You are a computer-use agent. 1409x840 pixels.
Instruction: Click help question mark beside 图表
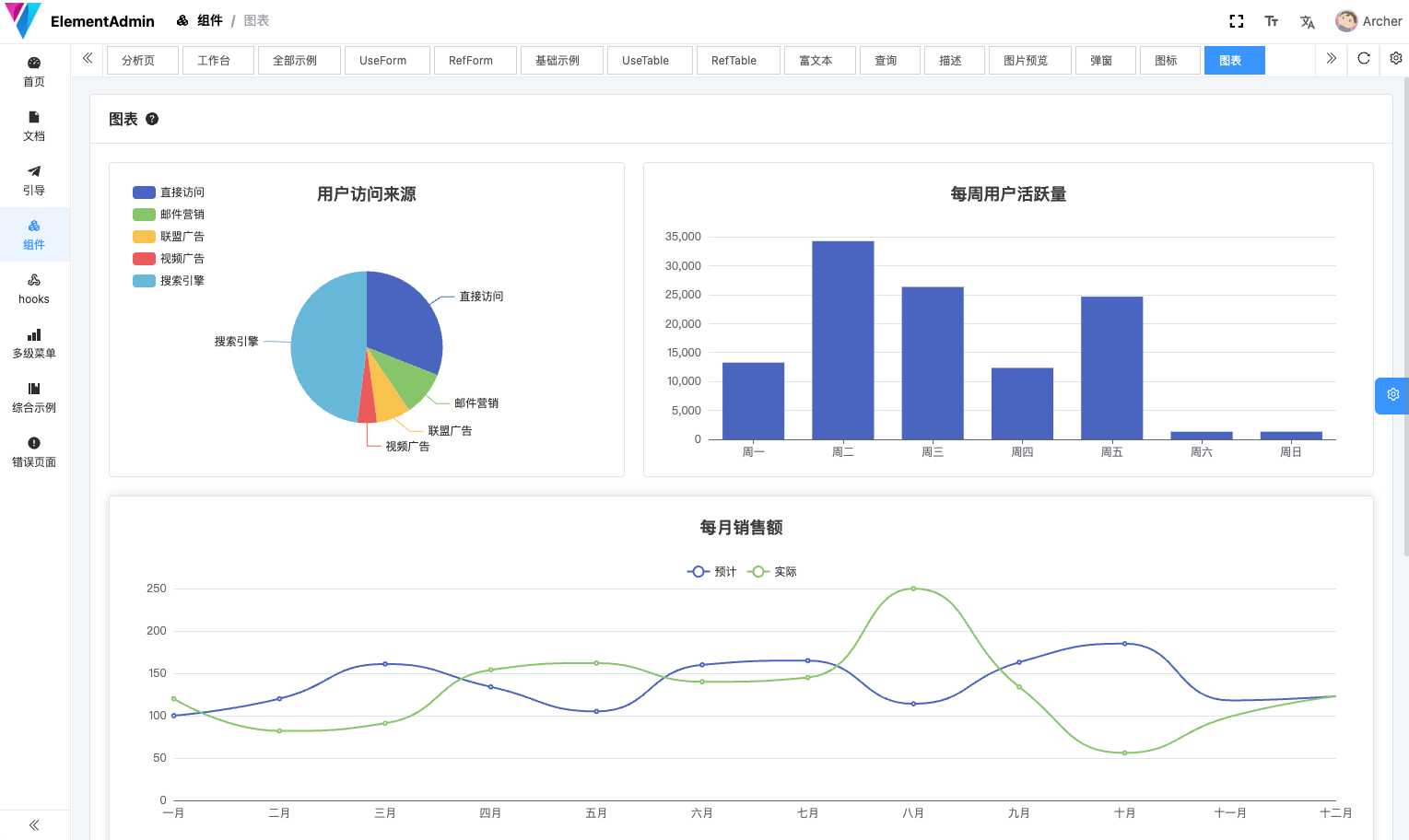152,119
